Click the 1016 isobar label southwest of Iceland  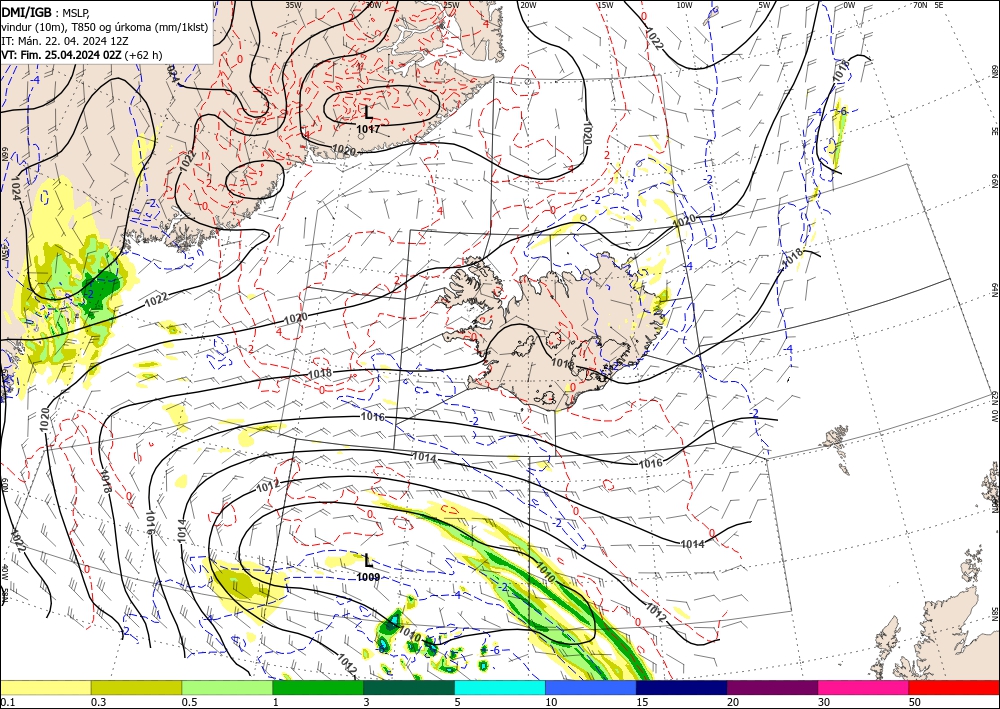pos(372,417)
